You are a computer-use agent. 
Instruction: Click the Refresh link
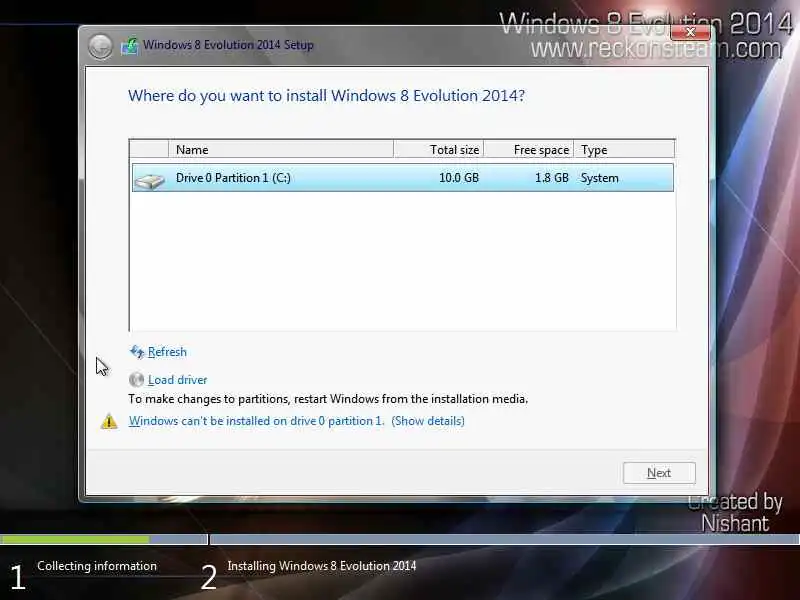click(167, 352)
